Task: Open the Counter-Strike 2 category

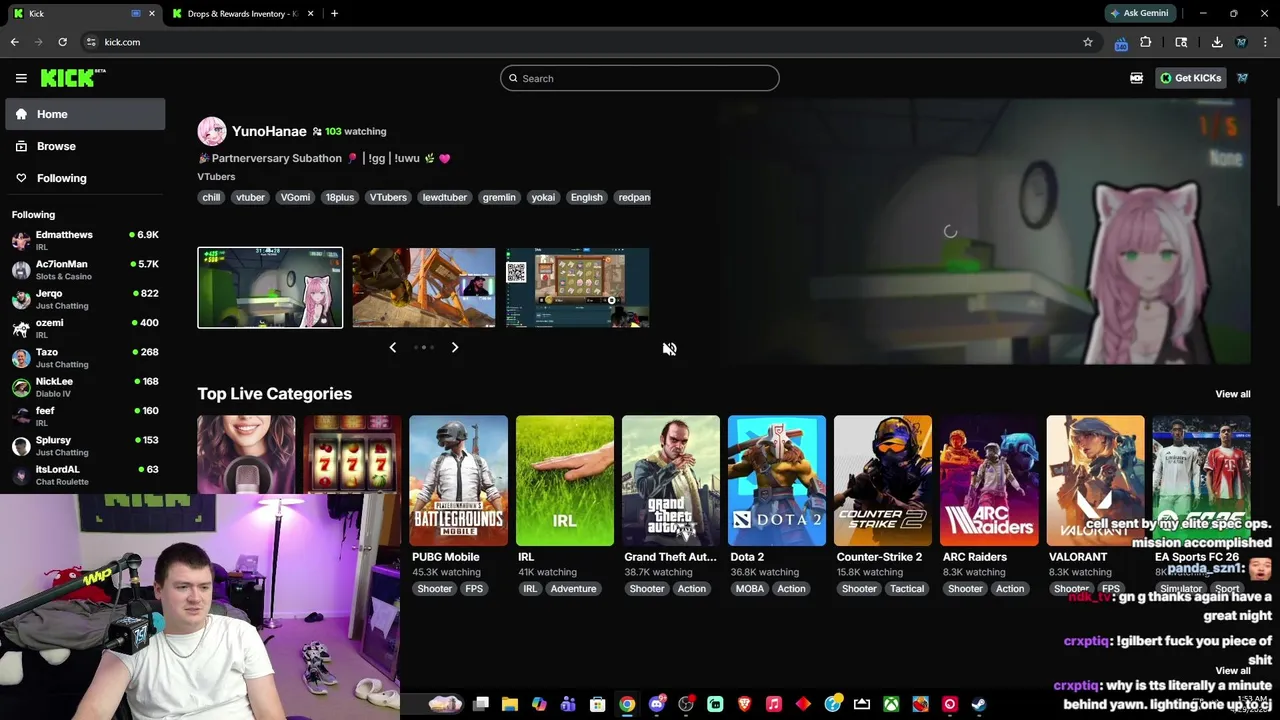Action: point(883,481)
